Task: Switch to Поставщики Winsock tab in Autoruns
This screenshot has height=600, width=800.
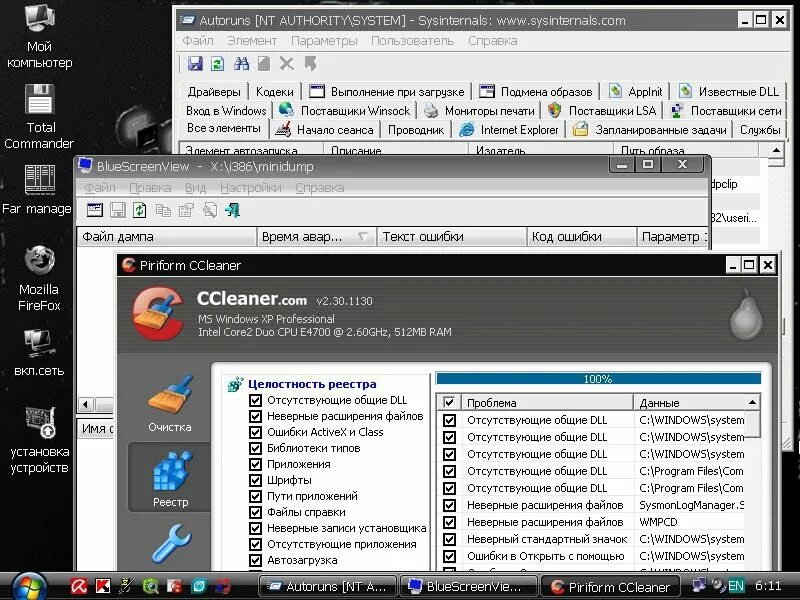Action: tap(345, 111)
